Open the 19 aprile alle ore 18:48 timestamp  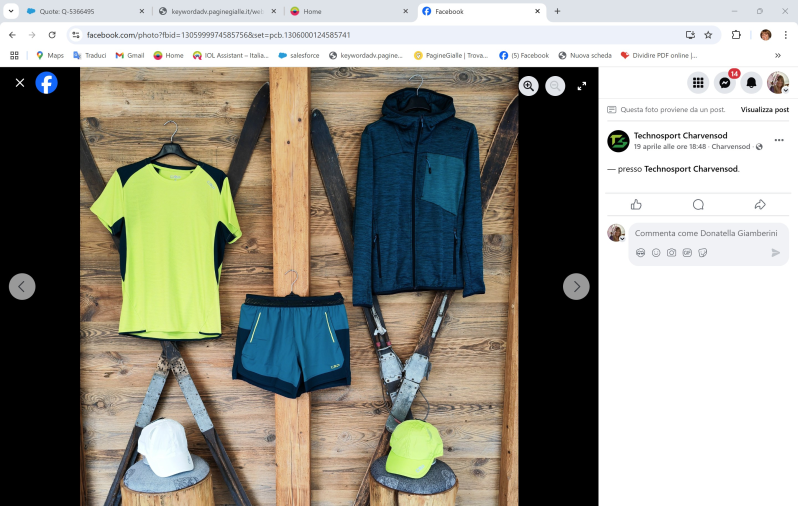coord(670,147)
